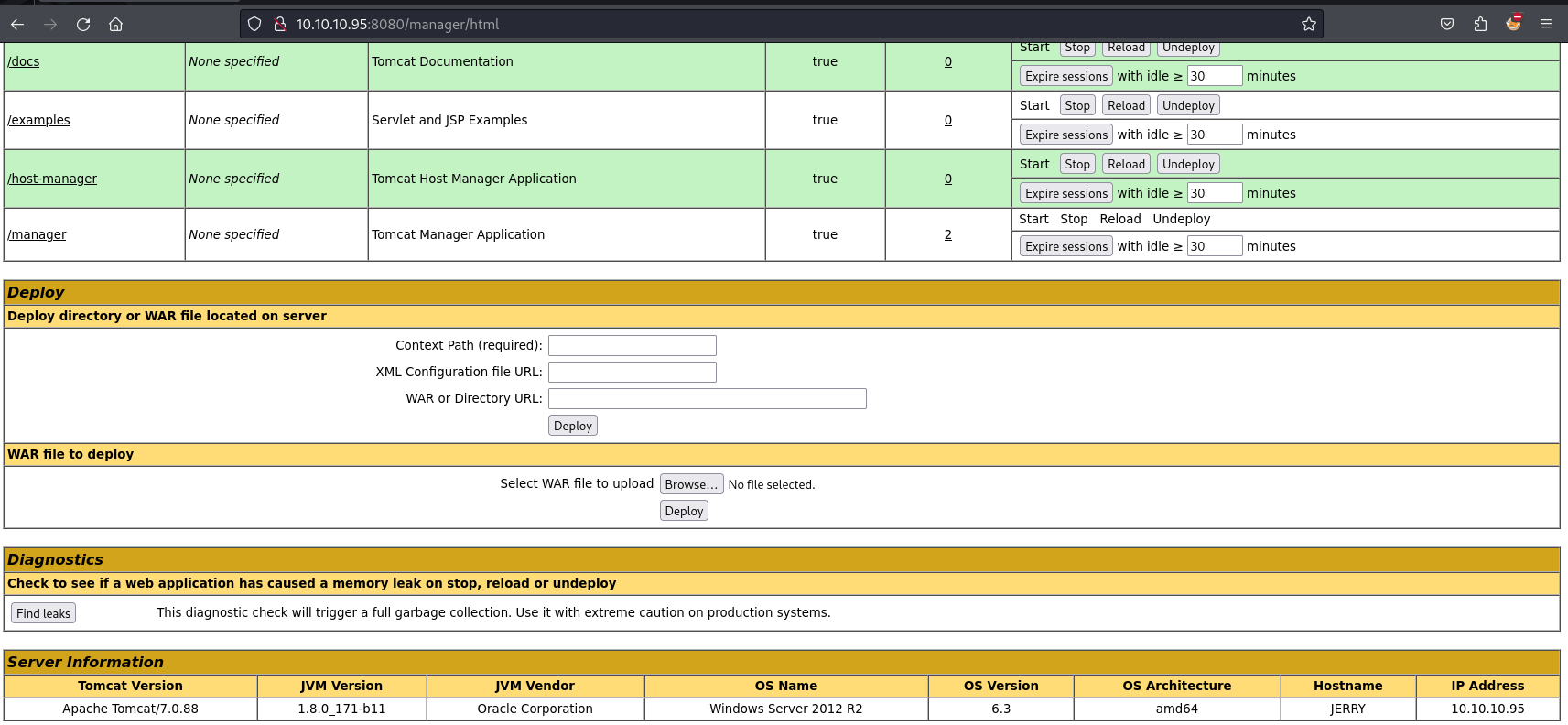1568x725 pixels.
Task: Open the browser home page
Action: click(x=116, y=25)
